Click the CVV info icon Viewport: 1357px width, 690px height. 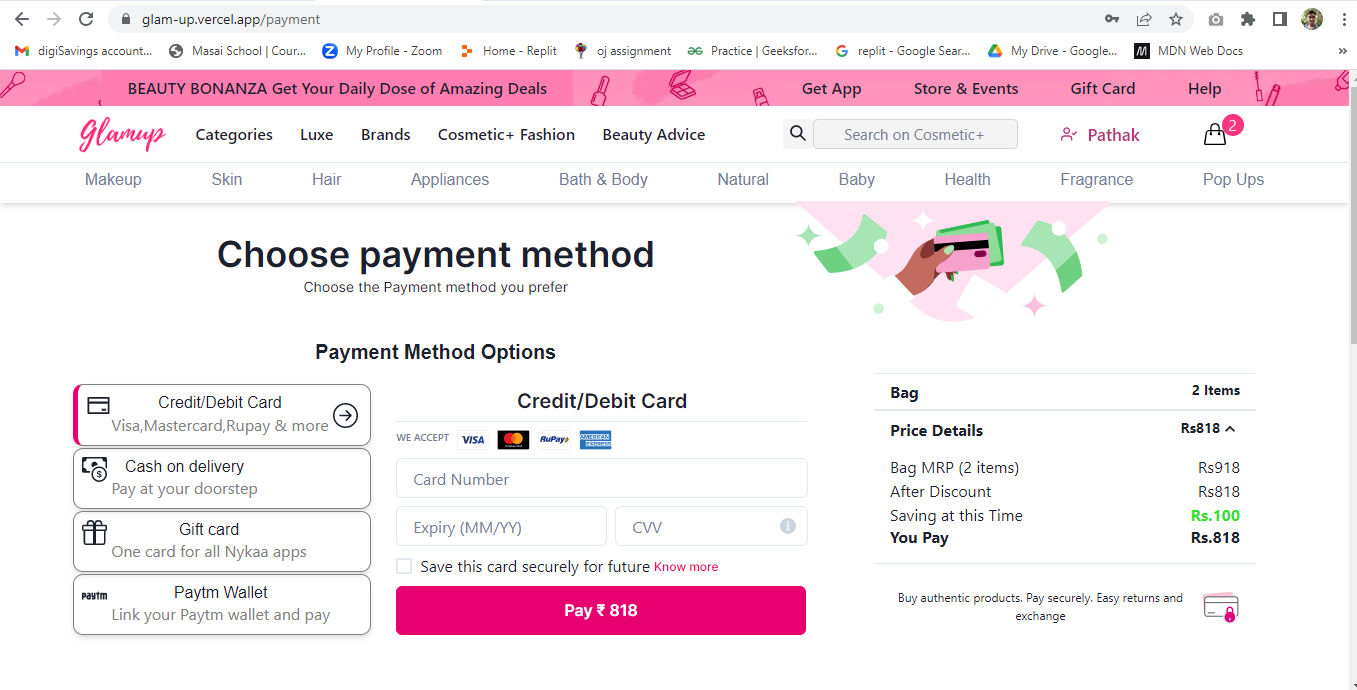pos(787,526)
